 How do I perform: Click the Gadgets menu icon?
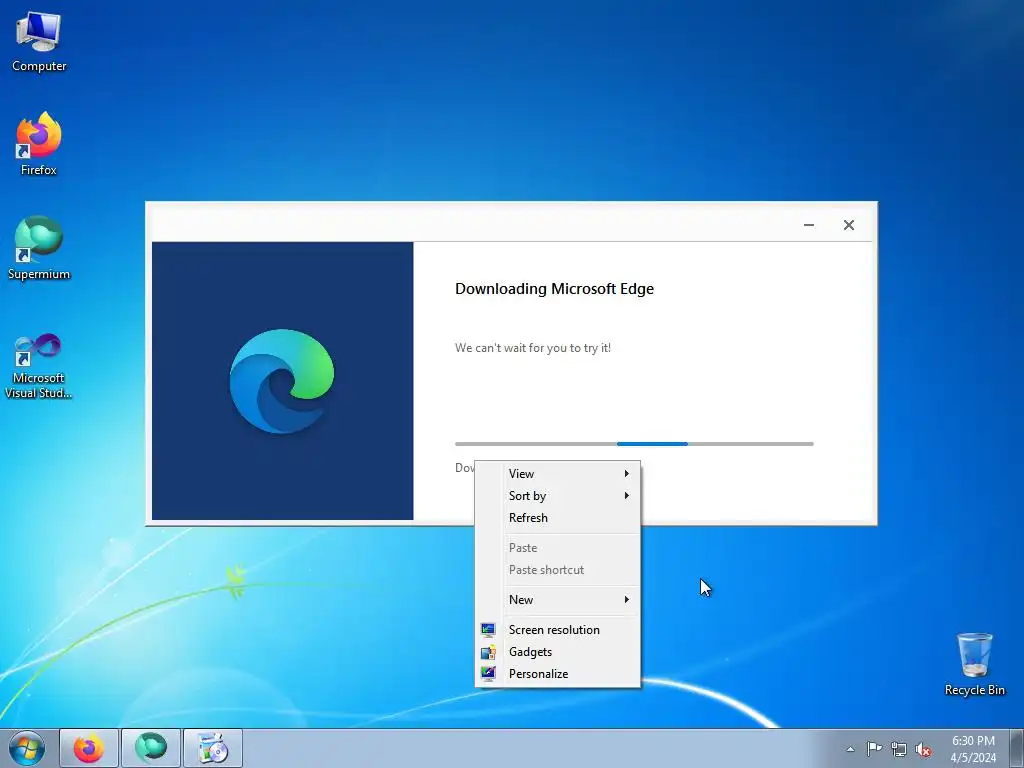(488, 652)
